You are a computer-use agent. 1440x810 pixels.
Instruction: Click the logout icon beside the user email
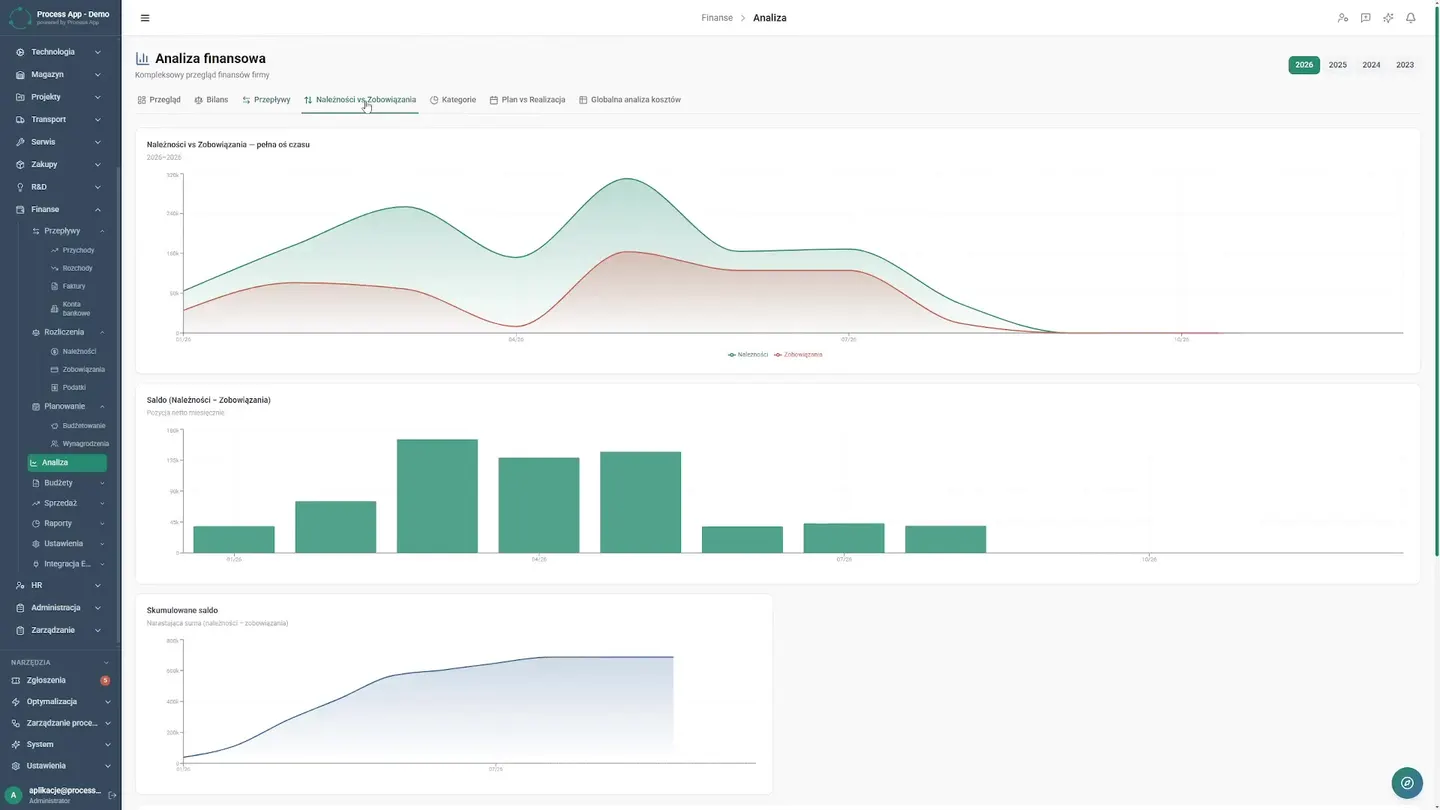[112, 795]
